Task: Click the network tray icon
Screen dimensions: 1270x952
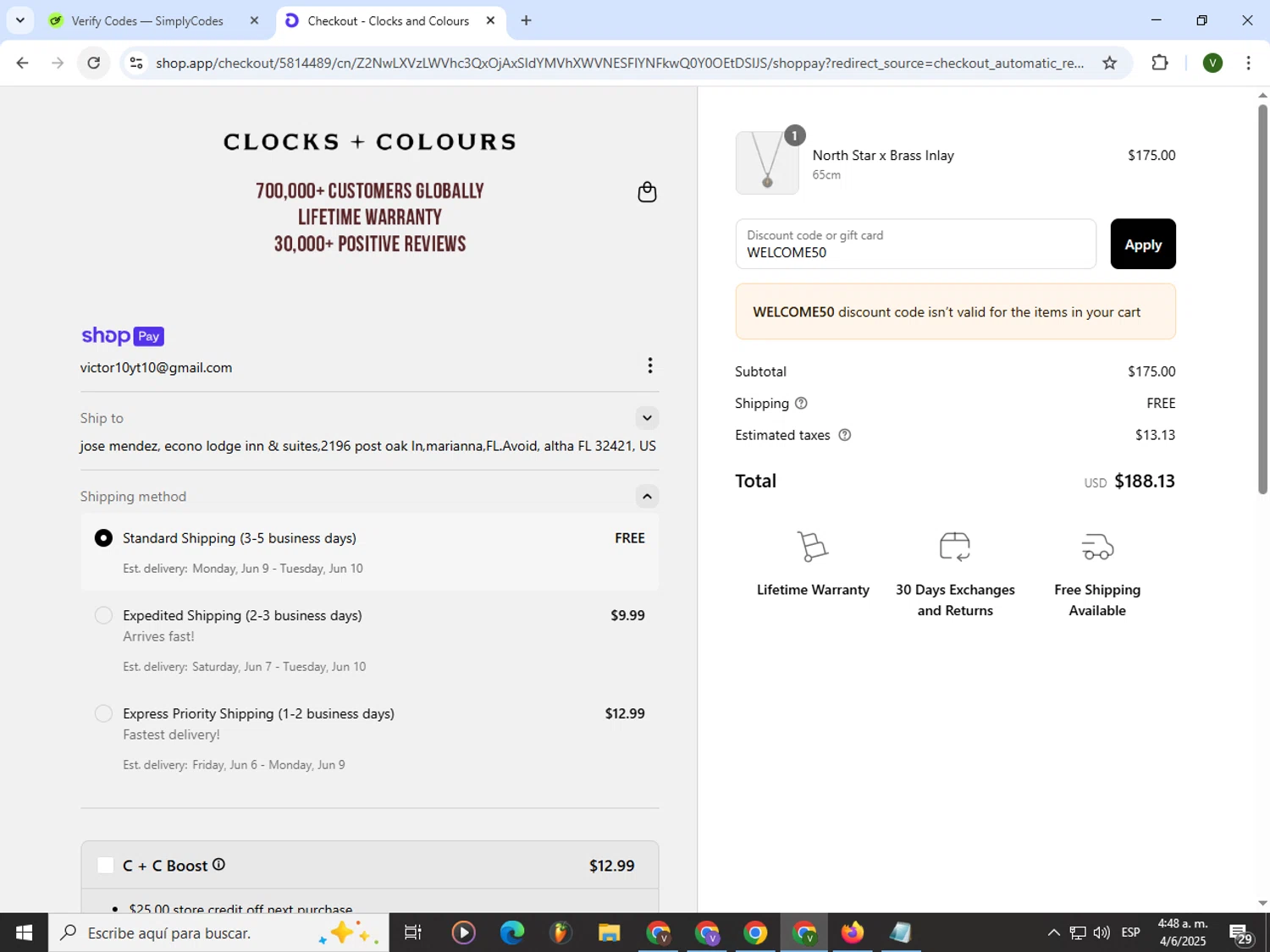Action: point(1078,933)
